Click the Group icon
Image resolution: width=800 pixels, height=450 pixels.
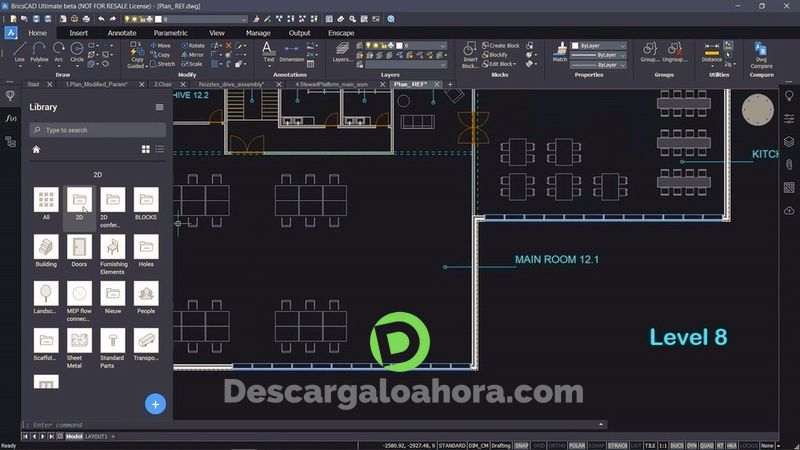649,53
